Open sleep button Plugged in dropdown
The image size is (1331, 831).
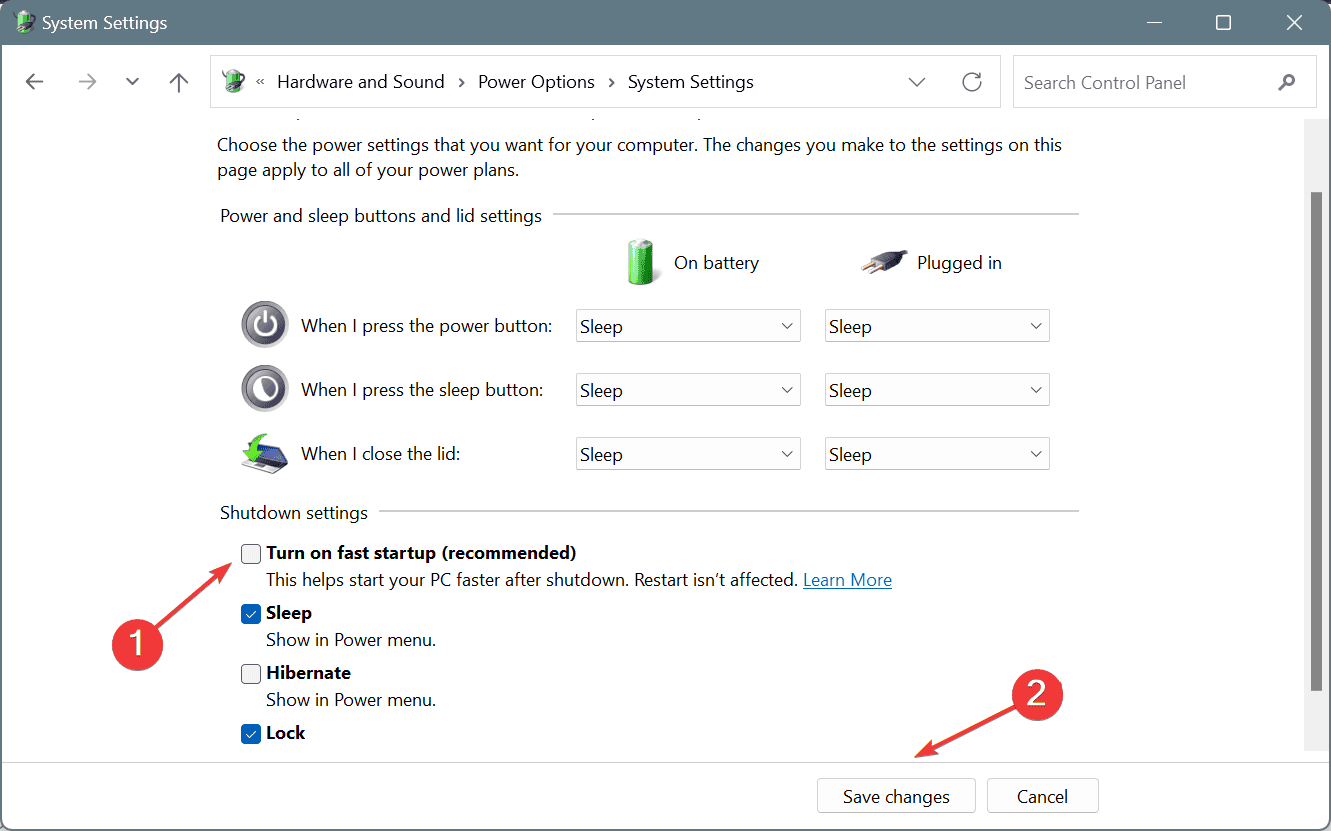click(937, 390)
